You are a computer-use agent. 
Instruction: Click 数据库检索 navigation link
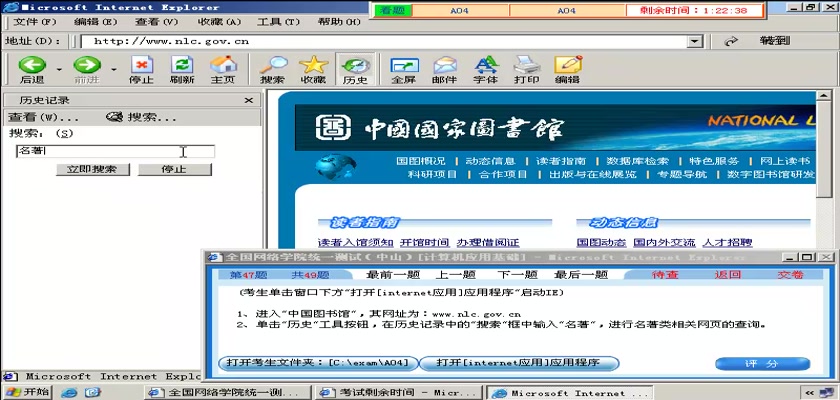click(638, 161)
